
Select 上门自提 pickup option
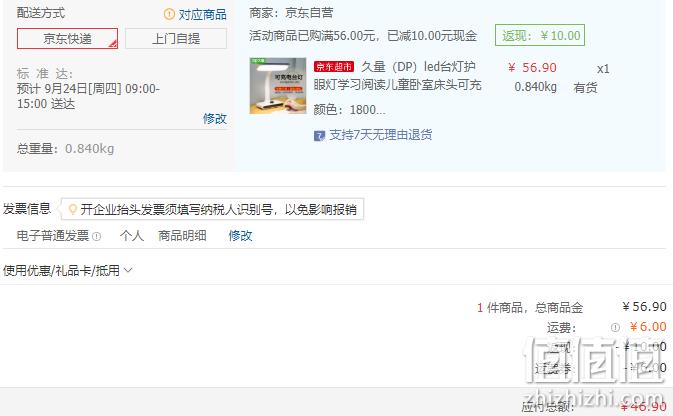176,39
